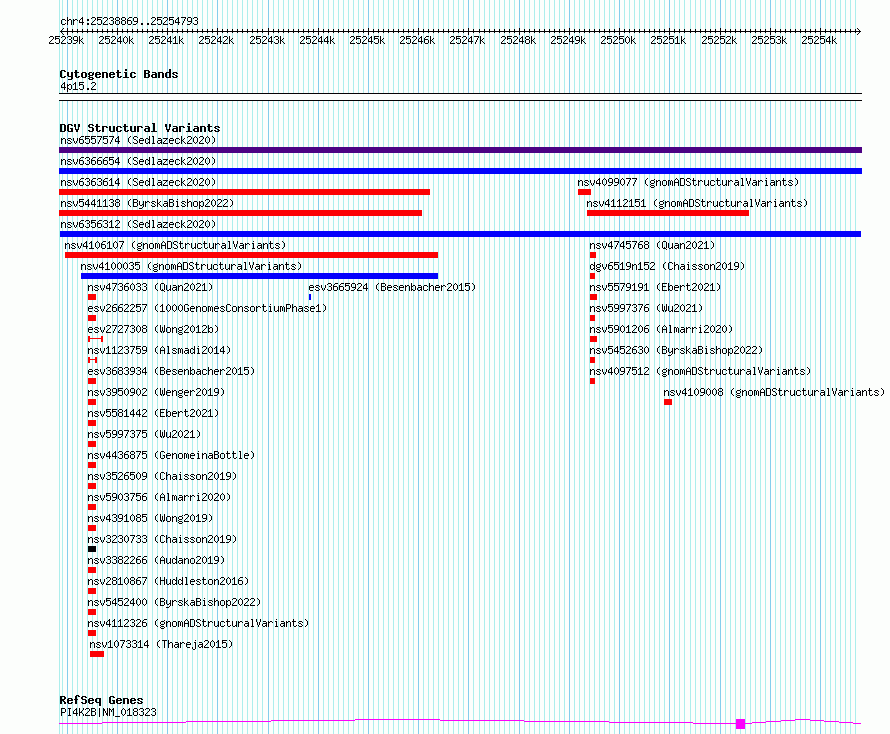Click nsv4100035 (gnomADStructuralVariants) label
This screenshot has height=734, width=890.
tap(191, 266)
